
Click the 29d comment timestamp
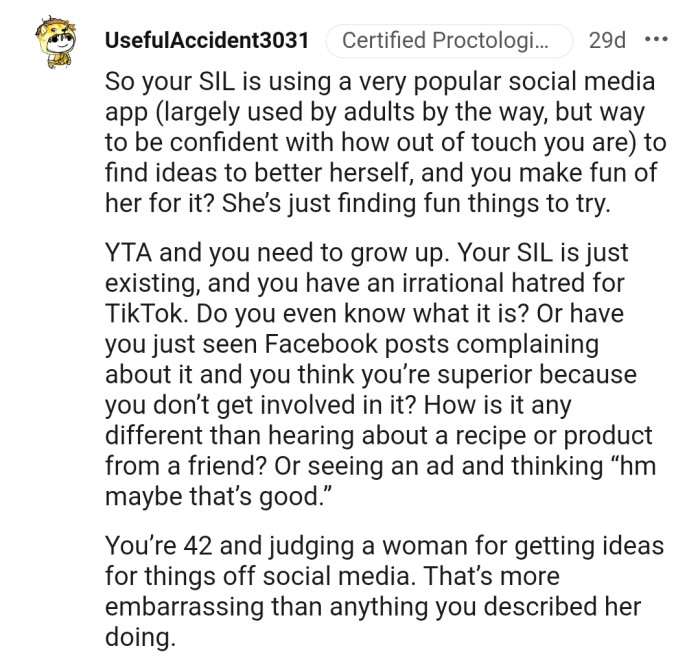point(607,42)
